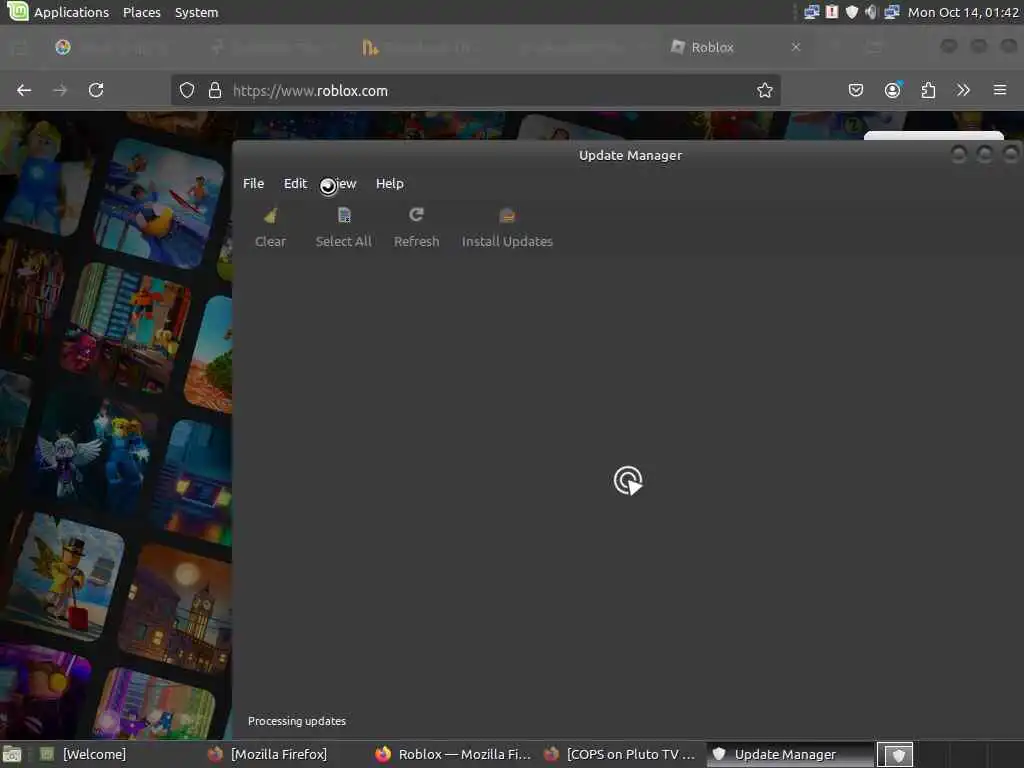Click the surfing game thumbnail on Roblox page

click(160, 202)
